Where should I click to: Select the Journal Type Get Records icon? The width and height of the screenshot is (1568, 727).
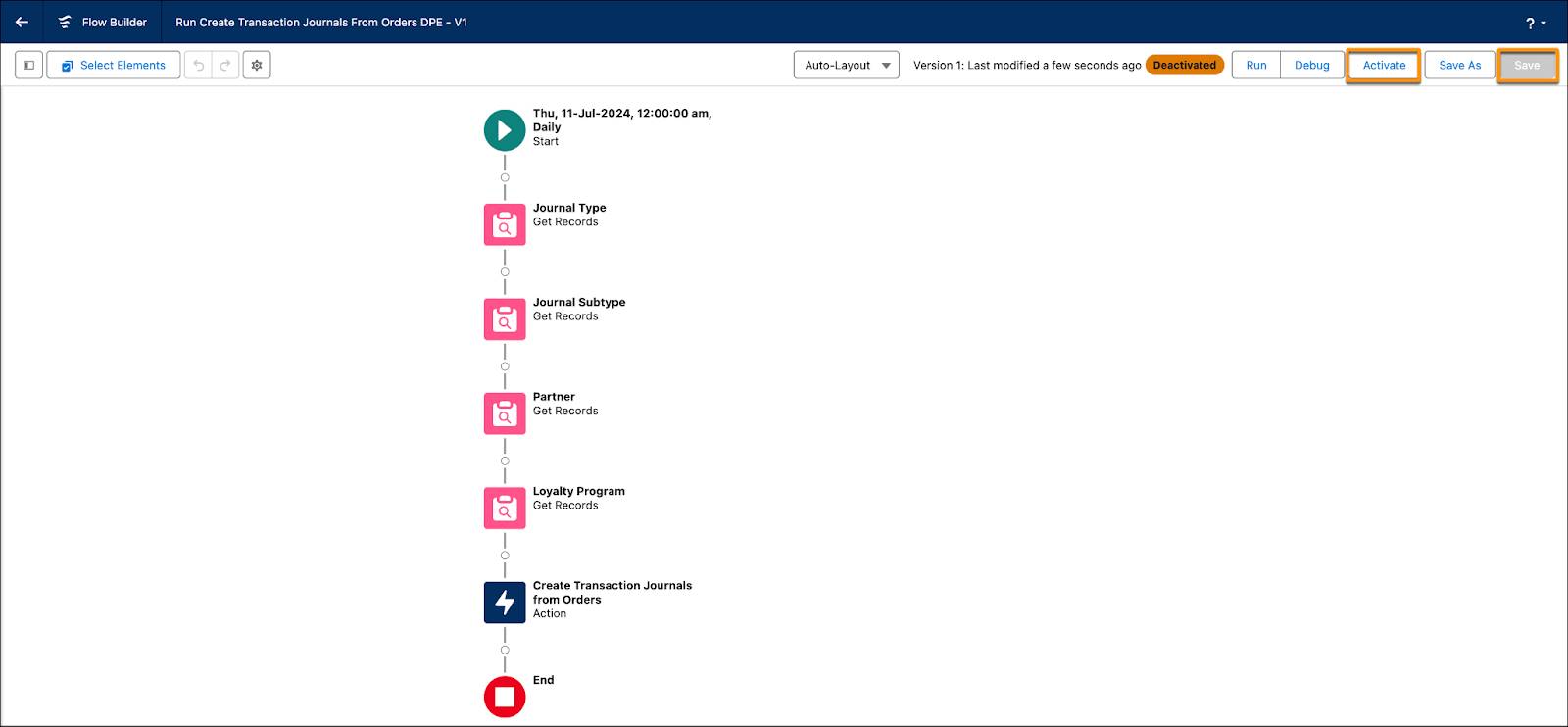pos(505,224)
